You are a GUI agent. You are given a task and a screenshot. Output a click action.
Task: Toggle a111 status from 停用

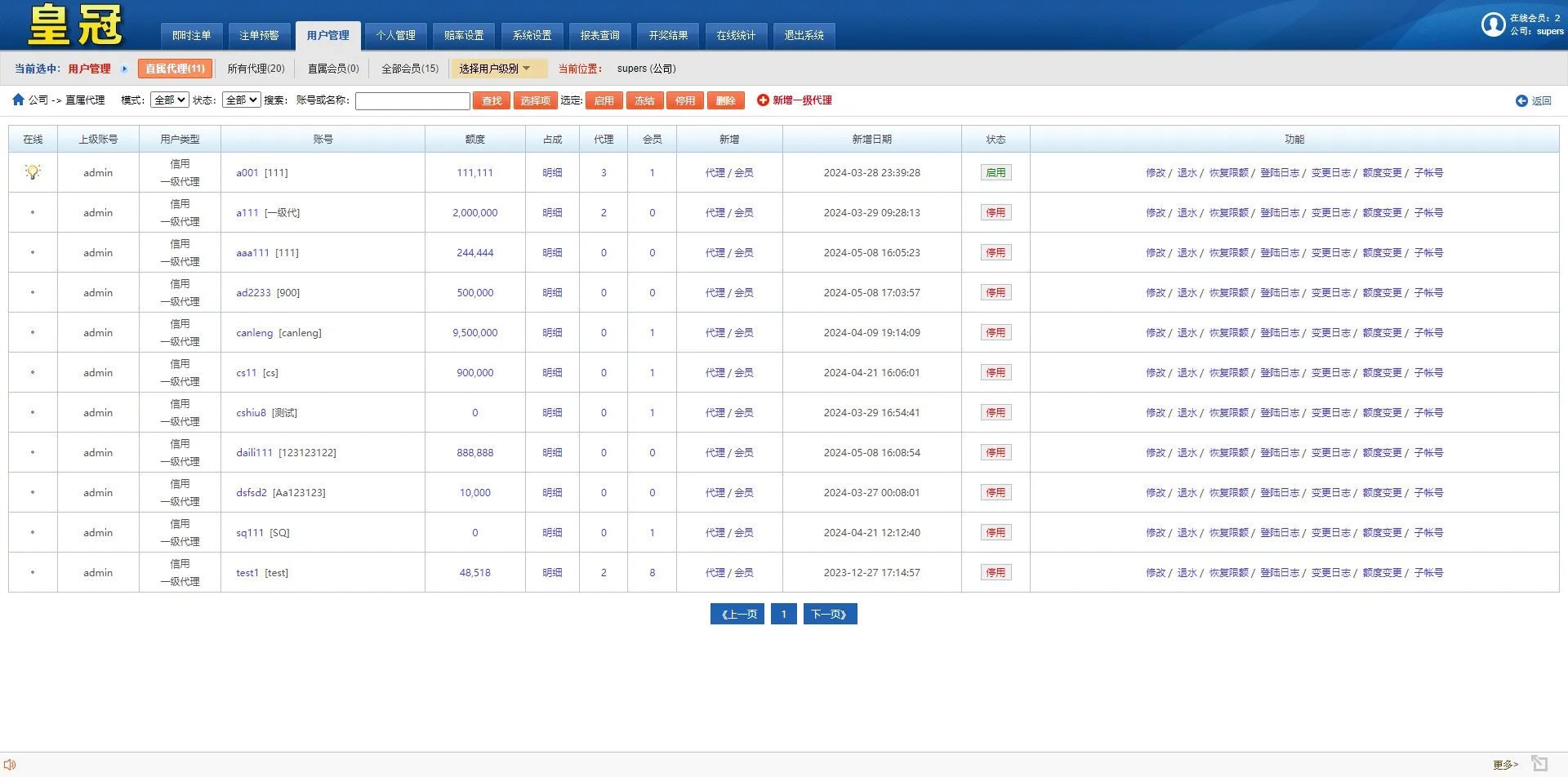[x=996, y=212]
